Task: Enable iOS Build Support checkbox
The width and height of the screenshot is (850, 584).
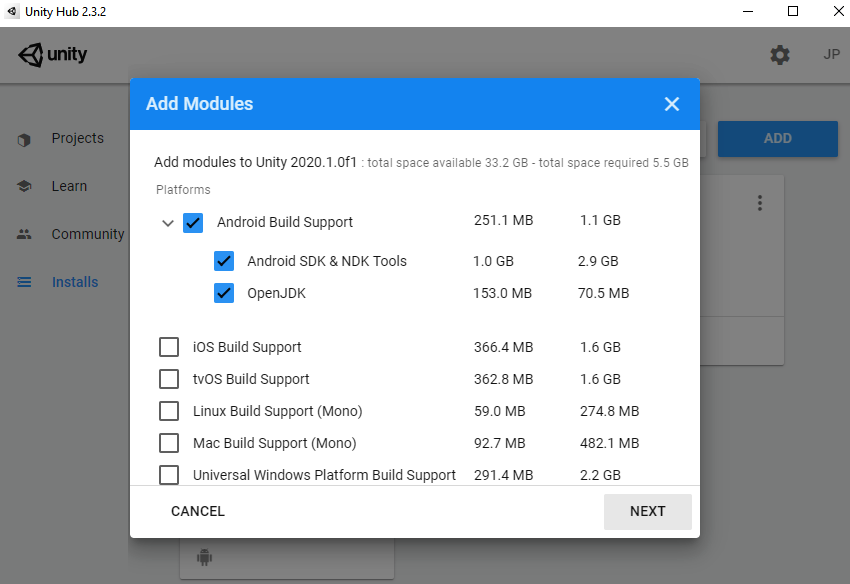Action: click(169, 347)
